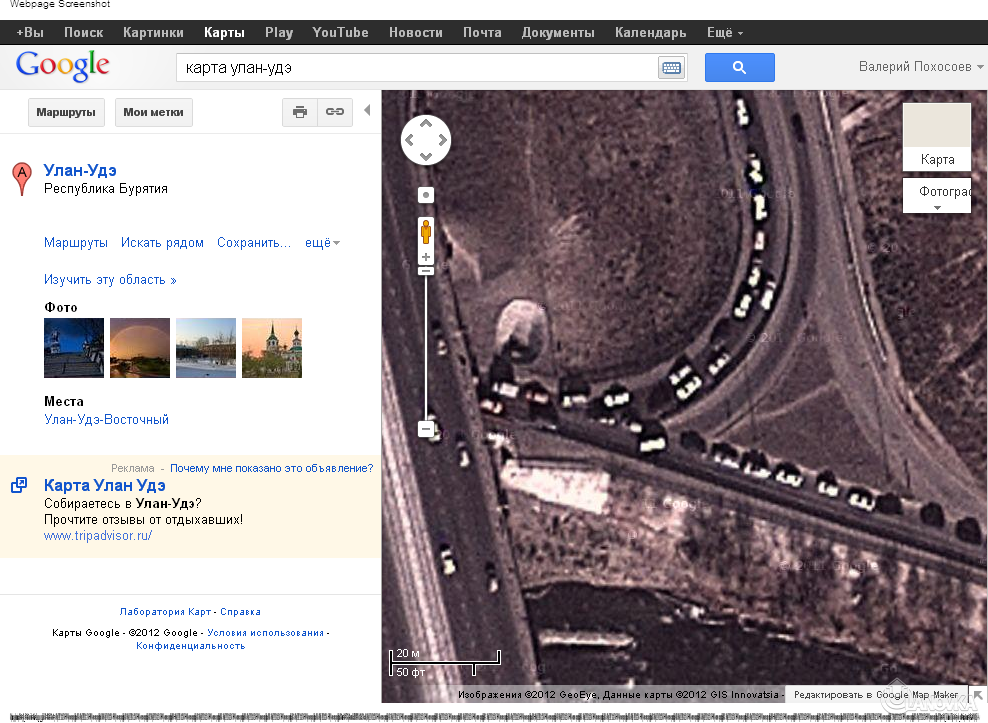Viewport: 988px width, 723px height.
Task: Open the church photo thumbnail
Action: click(x=271, y=348)
